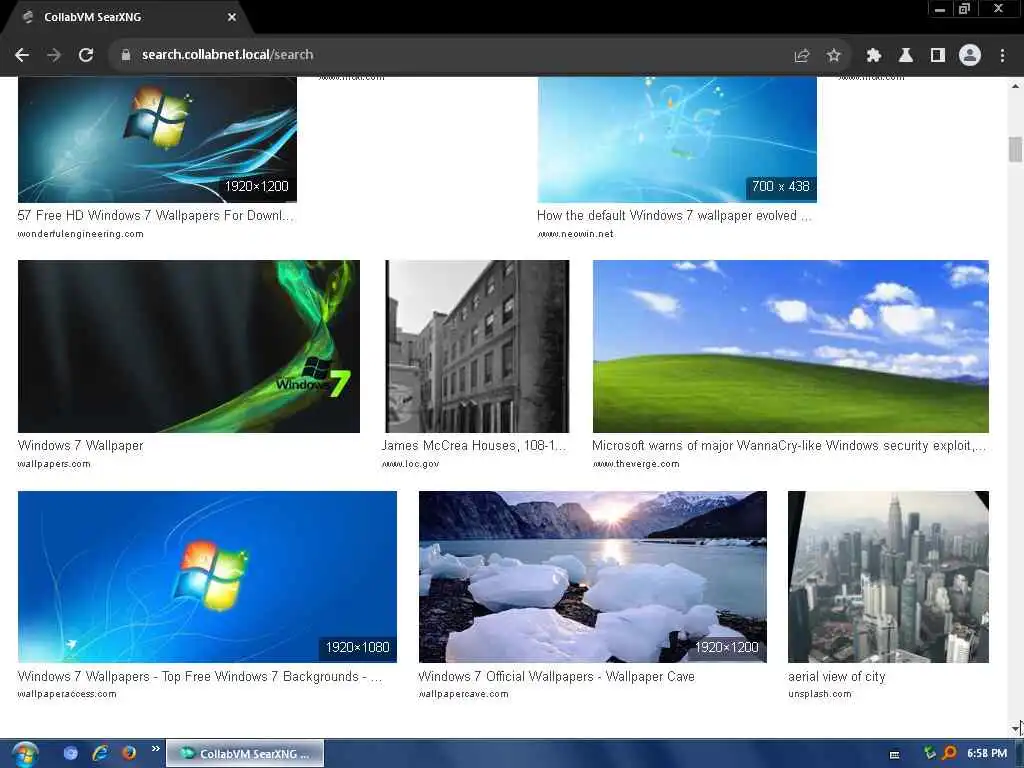Bookmark this page with the star
Image resolution: width=1024 pixels, height=768 pixels.
(x=833, y=56)
